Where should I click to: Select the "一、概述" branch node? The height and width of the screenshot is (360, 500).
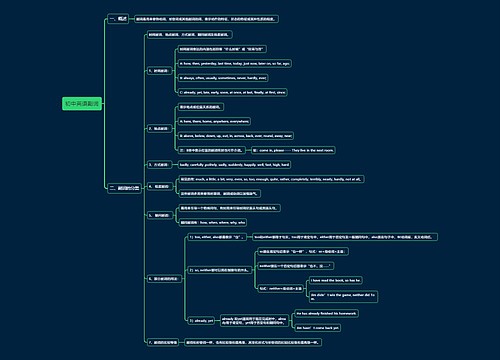[118, 19]
